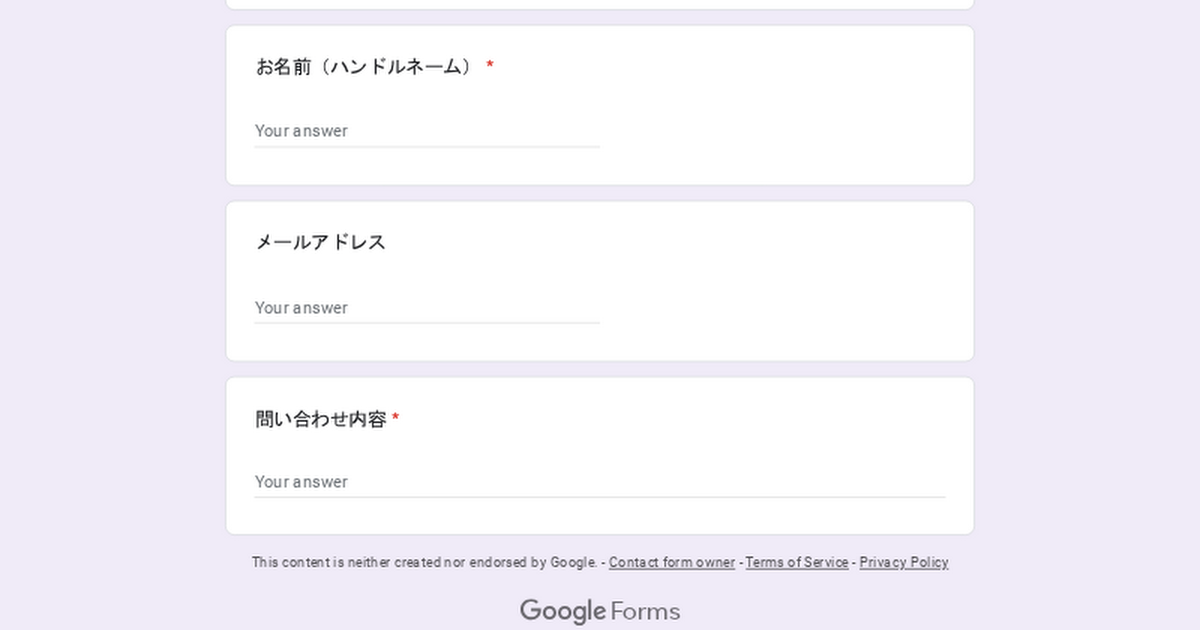This screenshot has height=630, width=1200.
Task: Click the お名前（ハンドルネーム） answer field
Action: coord(427,131)
